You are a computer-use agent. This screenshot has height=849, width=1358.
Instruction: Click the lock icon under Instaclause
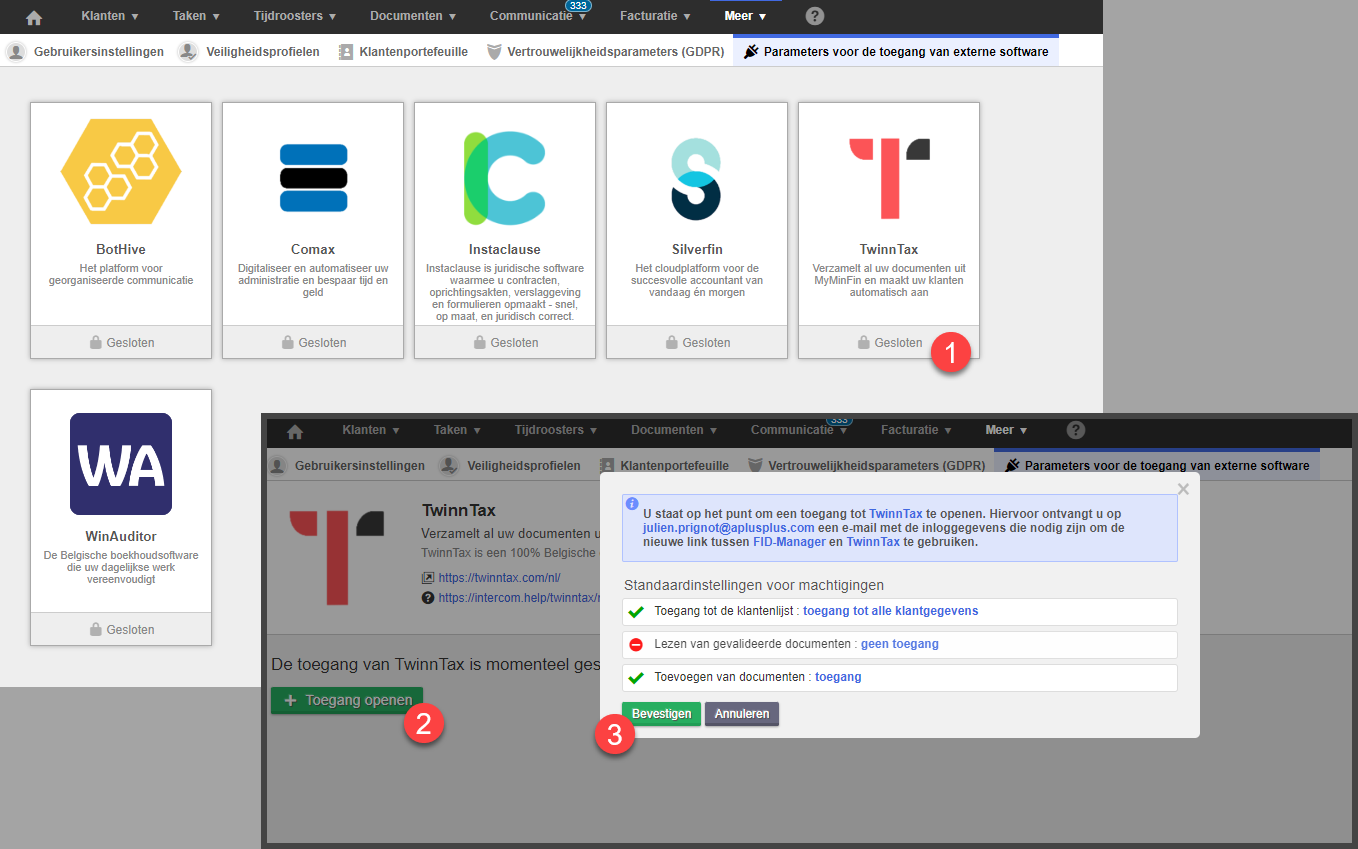point(480,342)
